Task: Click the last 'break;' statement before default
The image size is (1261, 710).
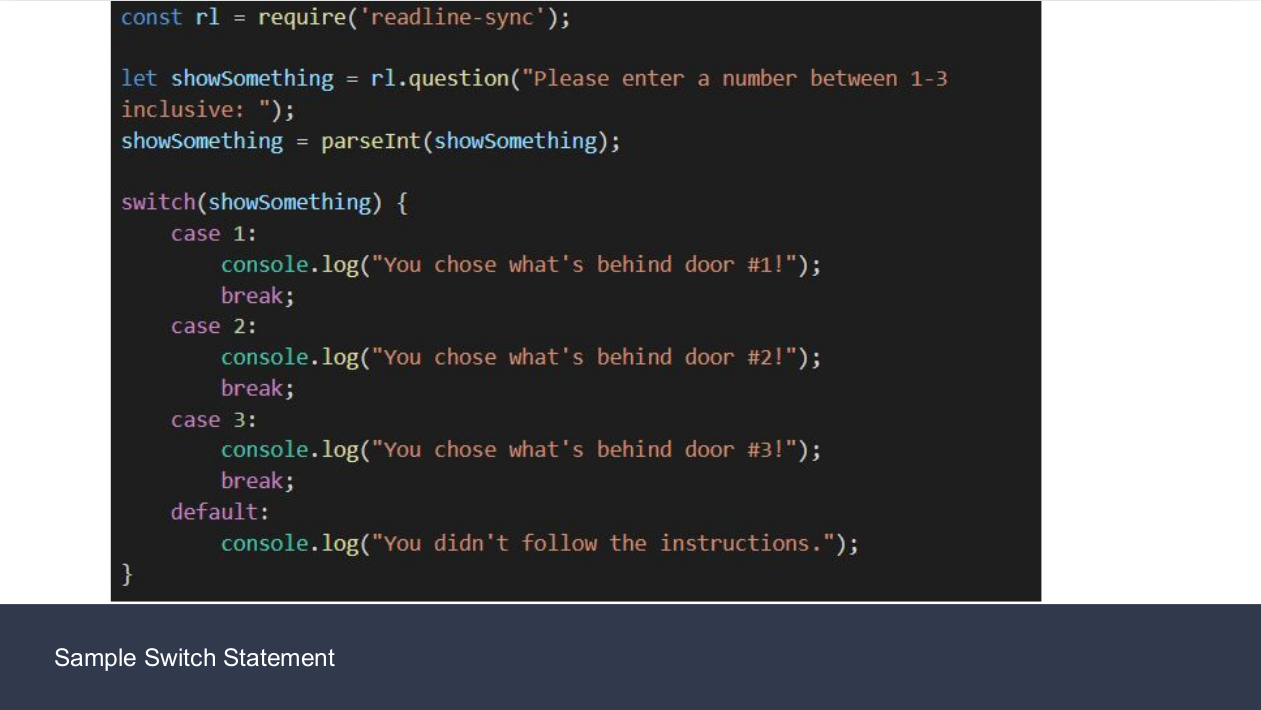Action: coord(258,482)
